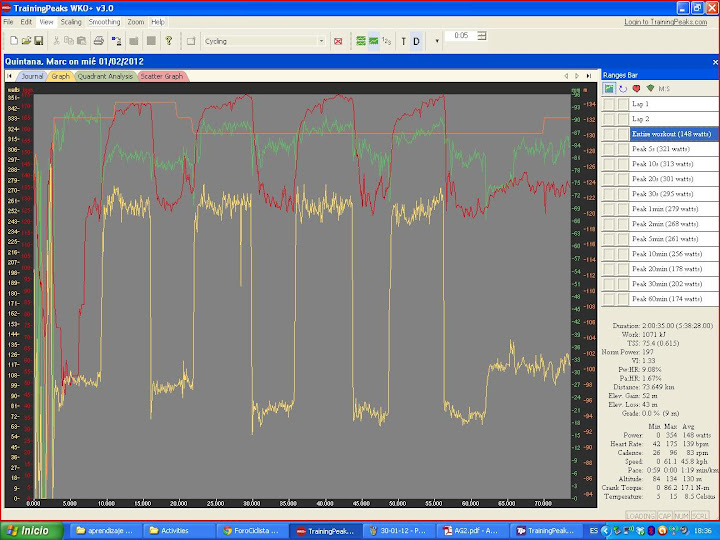Viewport: 720px width, 540px height.
Task: Click the Cut scissors icon
Action: pyautogui.click(x=56, y=41)
